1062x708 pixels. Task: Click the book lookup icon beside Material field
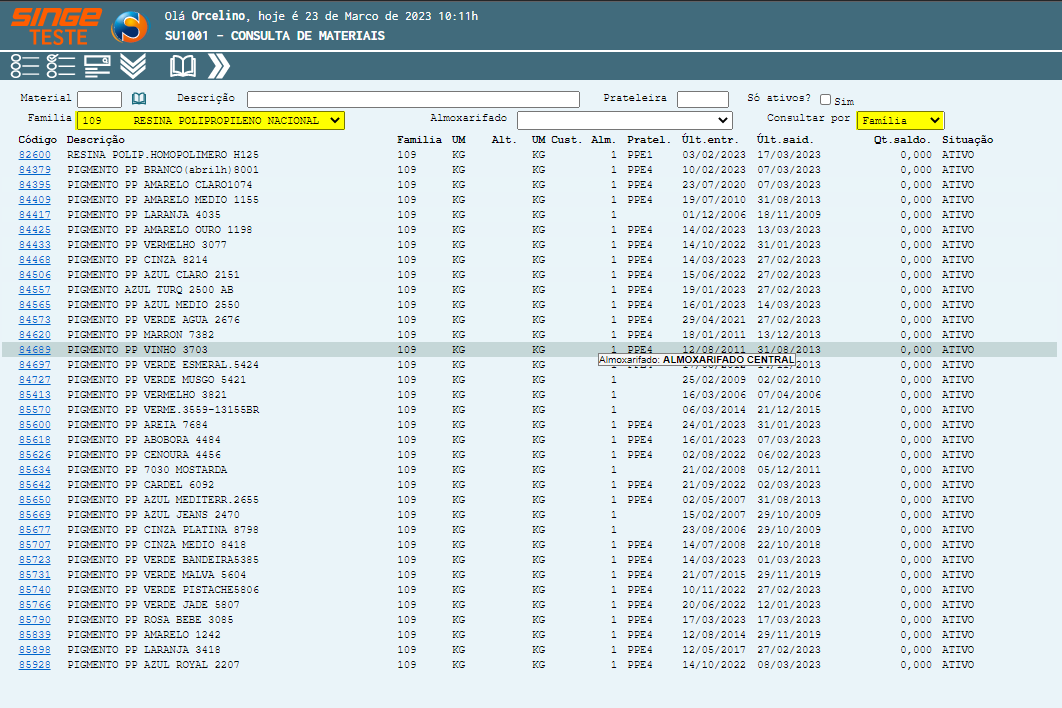click(x=139, y=99)
